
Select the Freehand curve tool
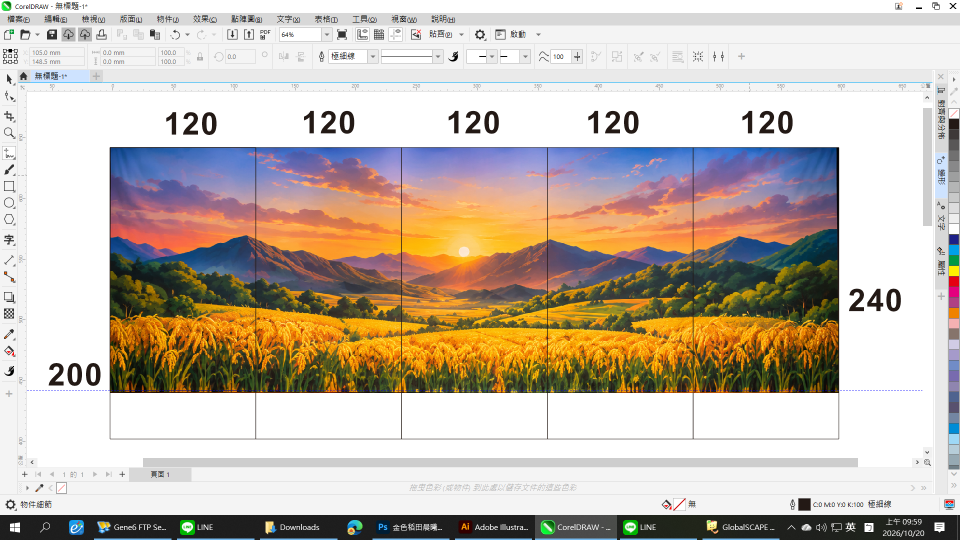click(9, 153)
